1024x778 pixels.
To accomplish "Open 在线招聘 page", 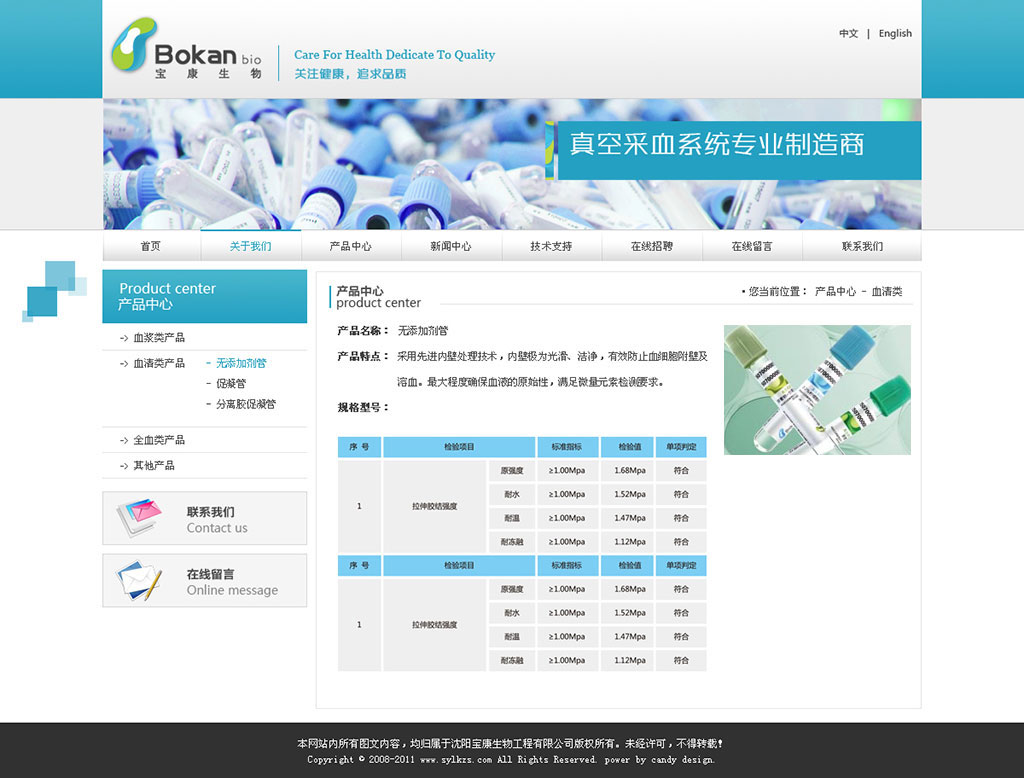I will tap(652, 246).
